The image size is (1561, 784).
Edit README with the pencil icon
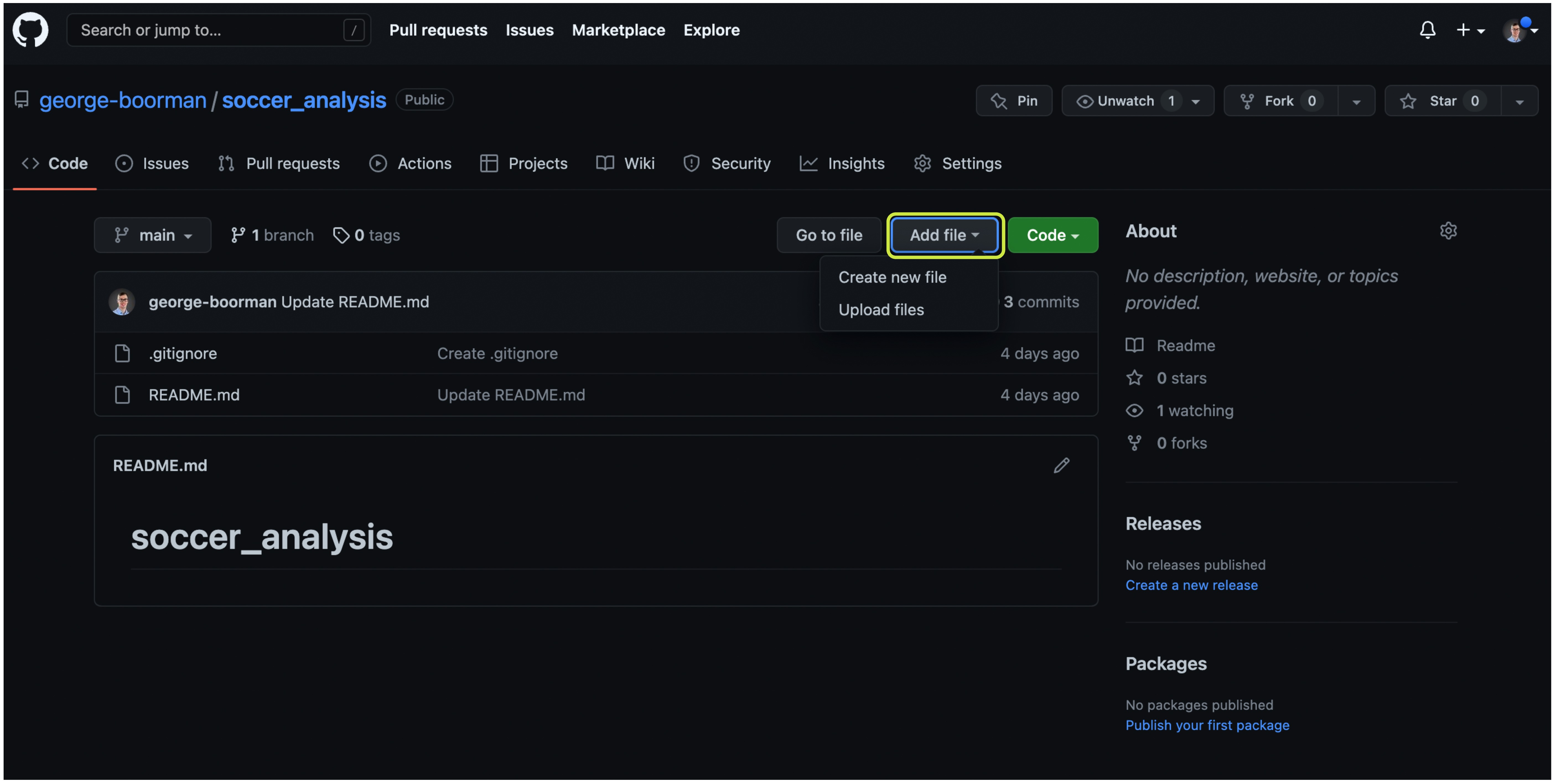[x=1061, y=465]
